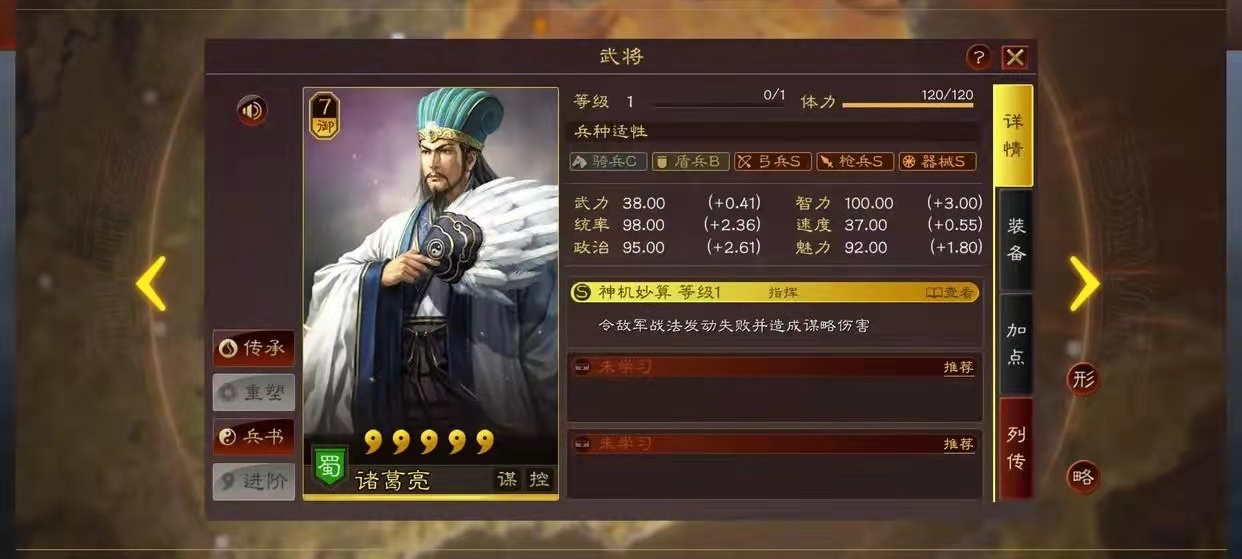The image size is (1242, 559).
Task: Select the 弓兵S archer troop icon
Action: point(772,161)
